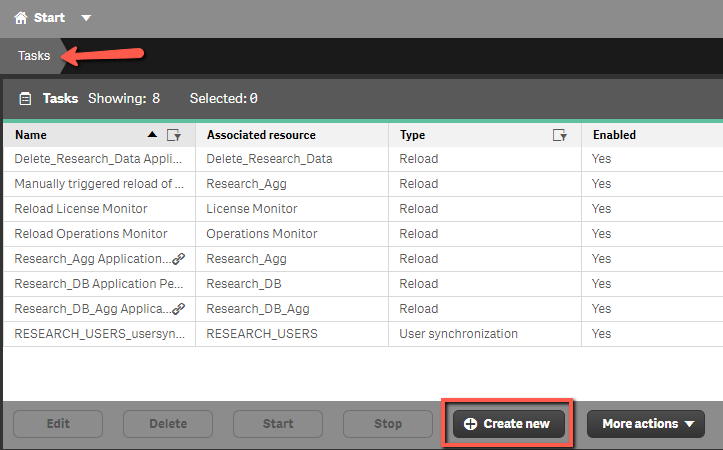This screenshot has width=723, height=450.
Task: Click the Stop button
Action: pos(388,424)
